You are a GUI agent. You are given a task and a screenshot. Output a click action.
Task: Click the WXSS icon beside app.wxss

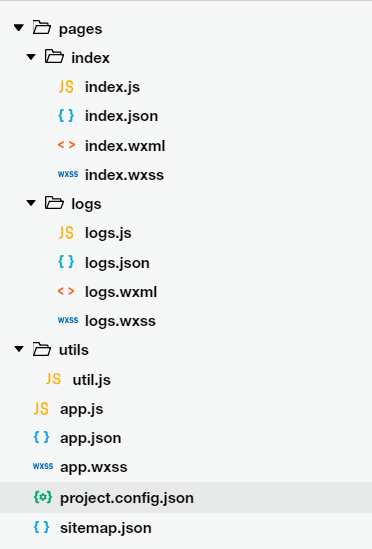[x=43, y=466]
